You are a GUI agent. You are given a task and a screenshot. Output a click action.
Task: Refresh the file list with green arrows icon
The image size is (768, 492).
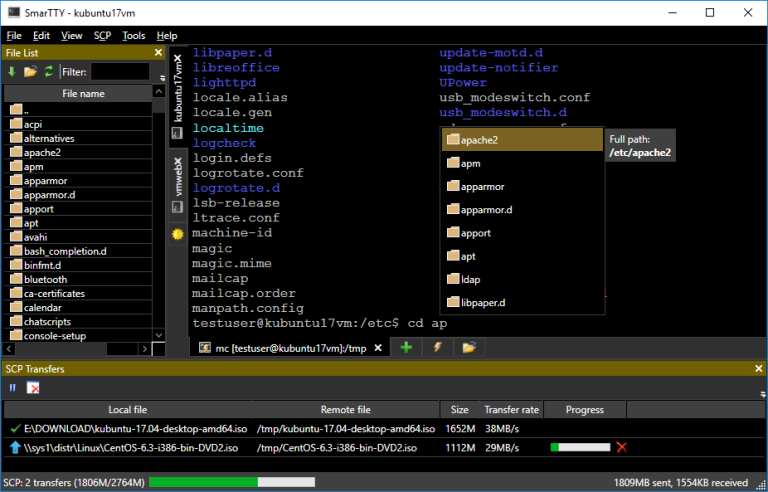pyautogui.click(x=48, y=71)
